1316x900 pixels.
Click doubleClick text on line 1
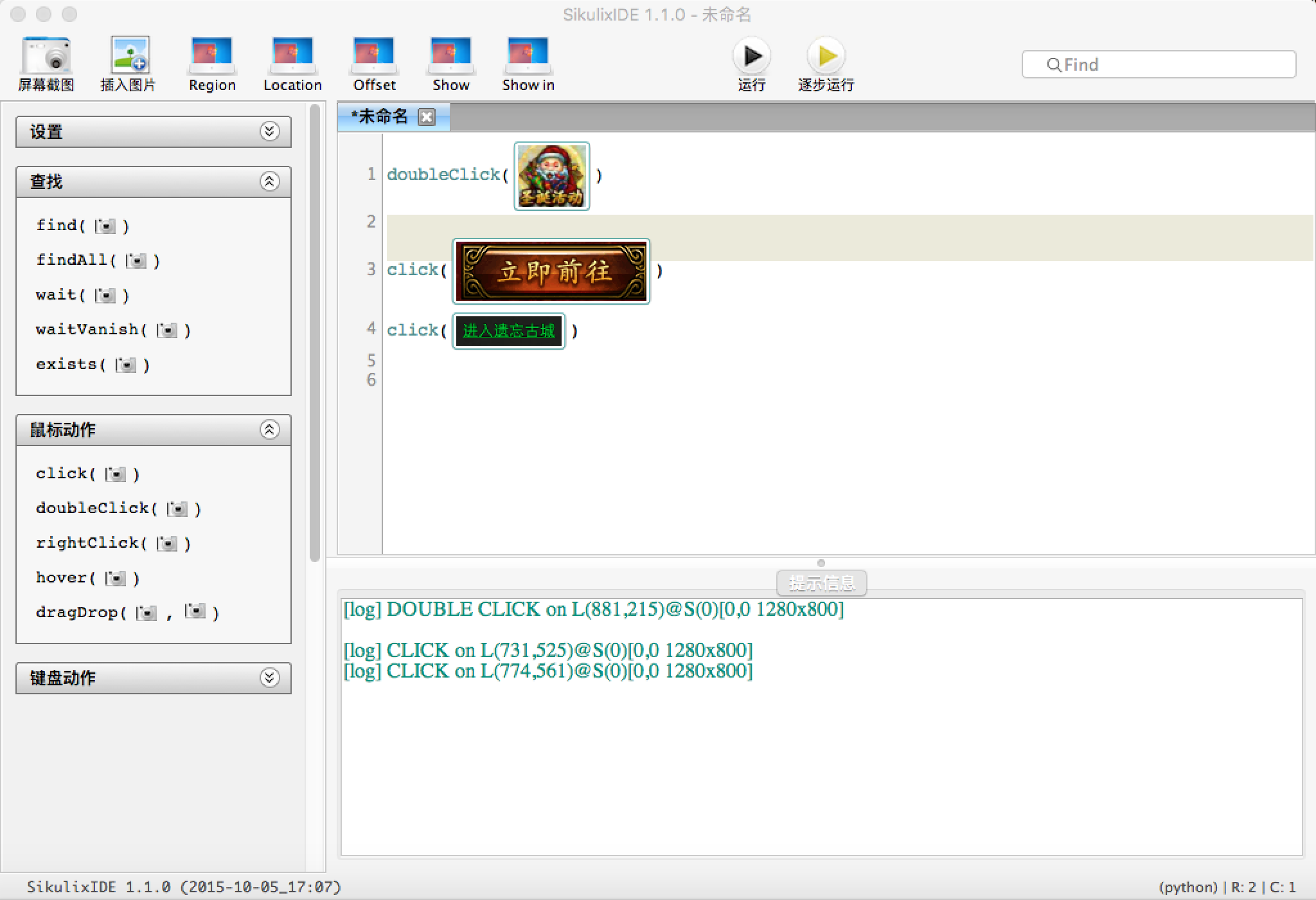(x=443, y=174)
